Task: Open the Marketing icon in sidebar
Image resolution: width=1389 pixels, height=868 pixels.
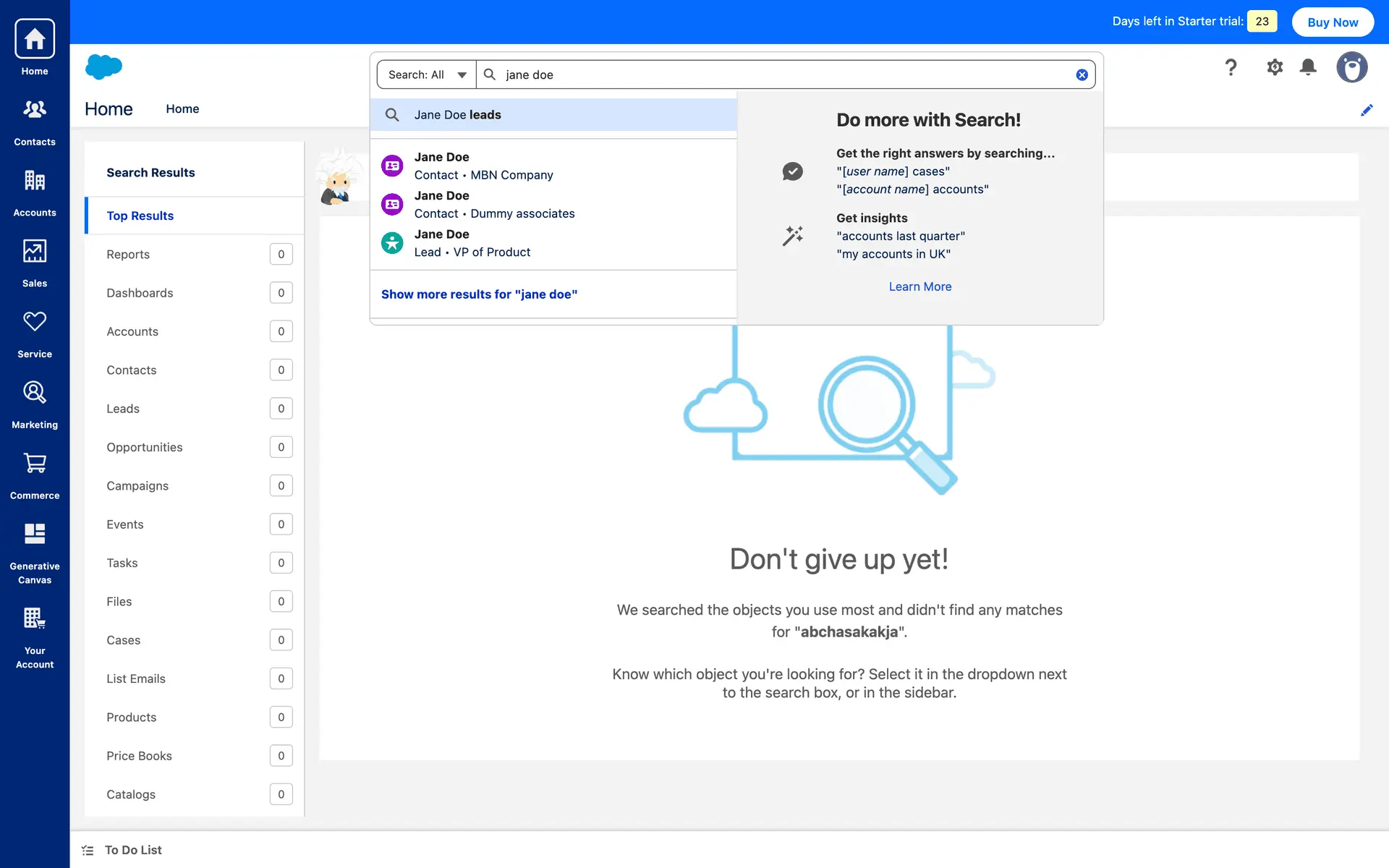Action: 35,393
